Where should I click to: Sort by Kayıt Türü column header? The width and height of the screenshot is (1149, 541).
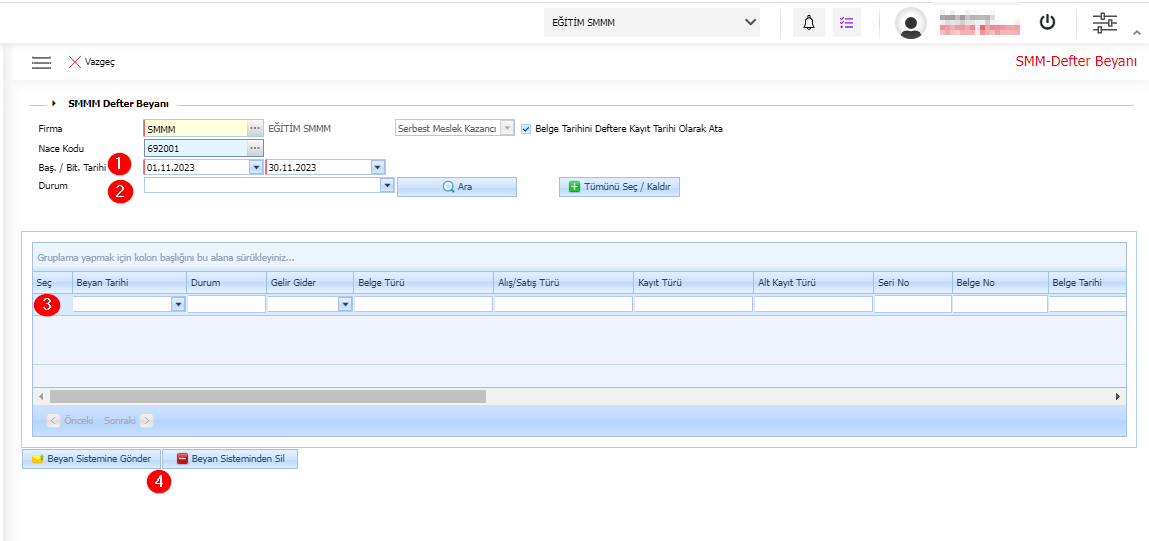[x=693, y=282]
